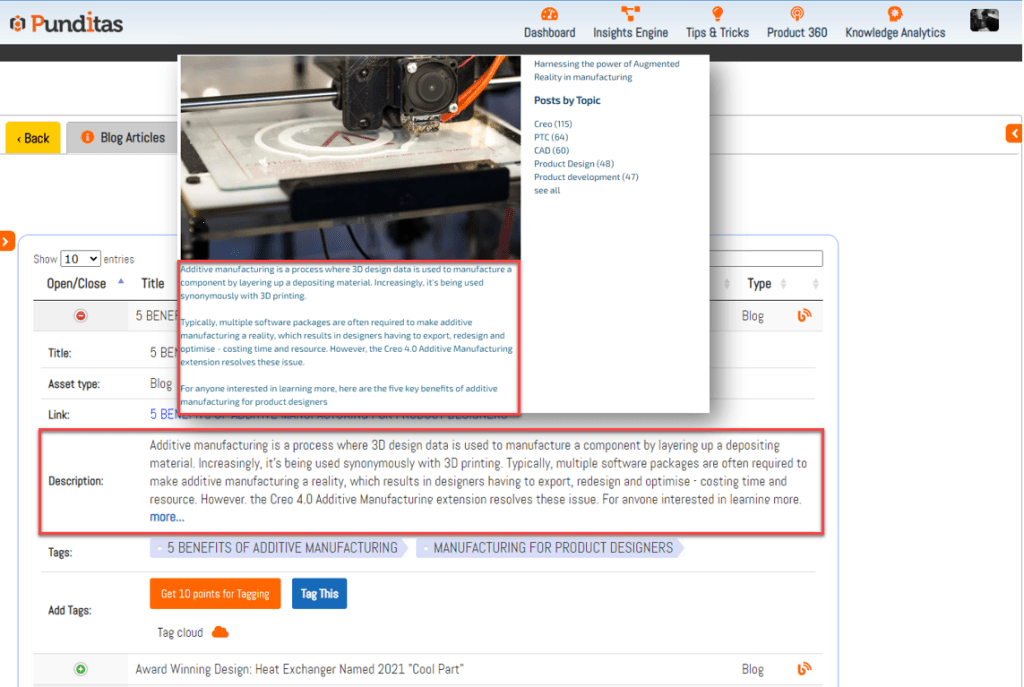Viewport: 1024px width, 687px height.
Task: Click the yellow Back button
Action: point(33,138)
